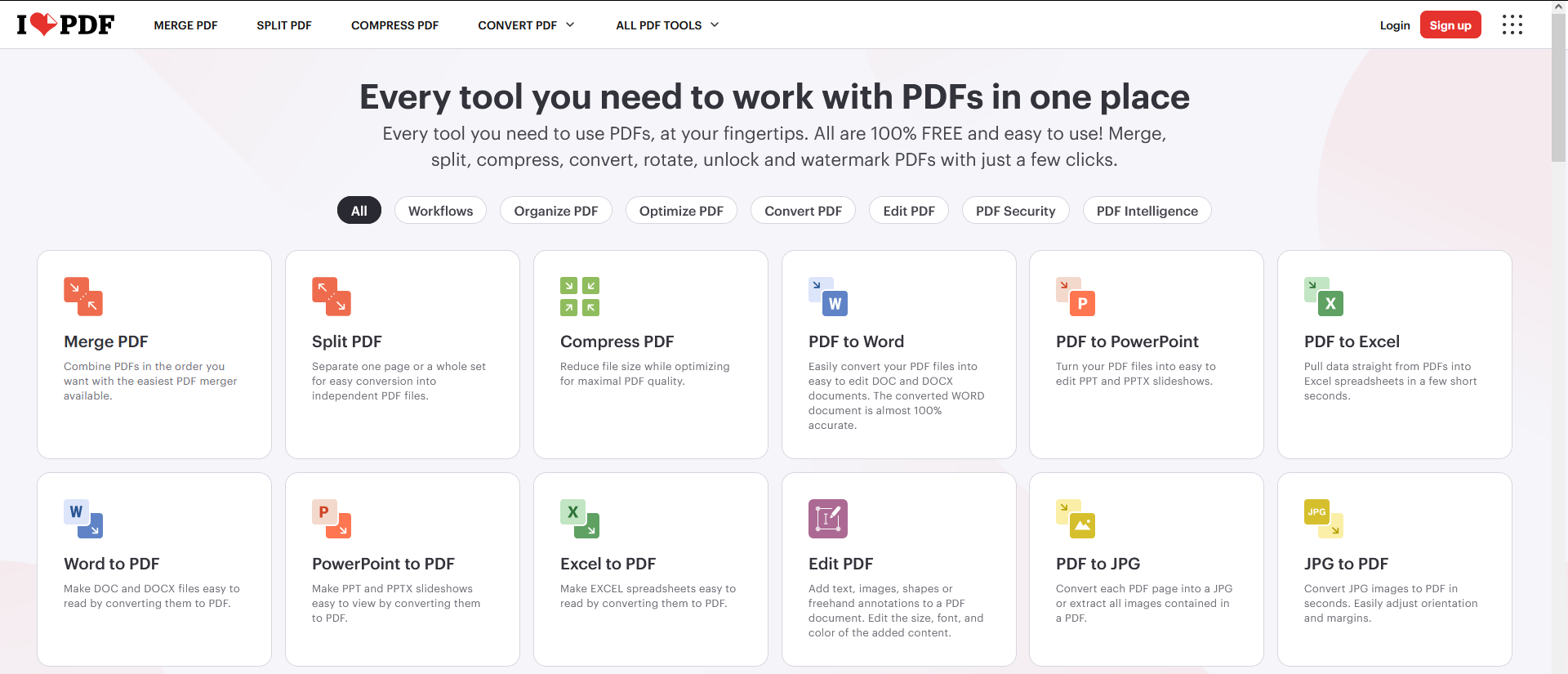Click the Compress PDF green arrows icon
Viewport: 1568px width, 674px height.
pos(580,297)
